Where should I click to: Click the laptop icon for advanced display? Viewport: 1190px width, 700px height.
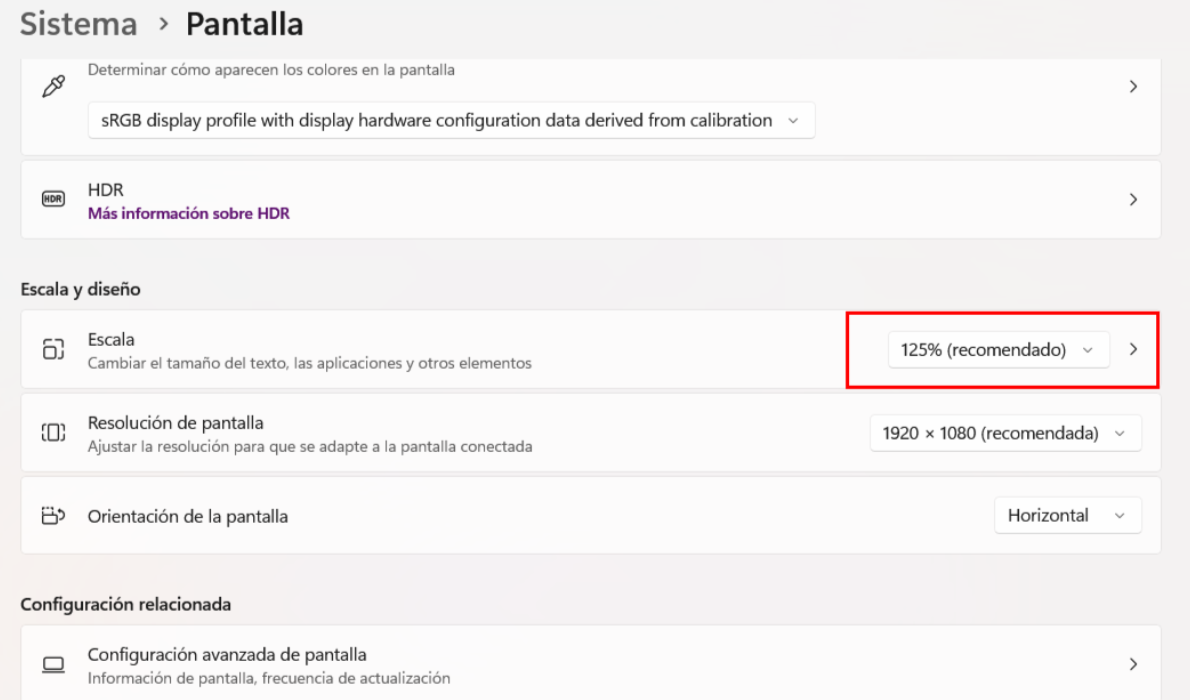(53, 665)
